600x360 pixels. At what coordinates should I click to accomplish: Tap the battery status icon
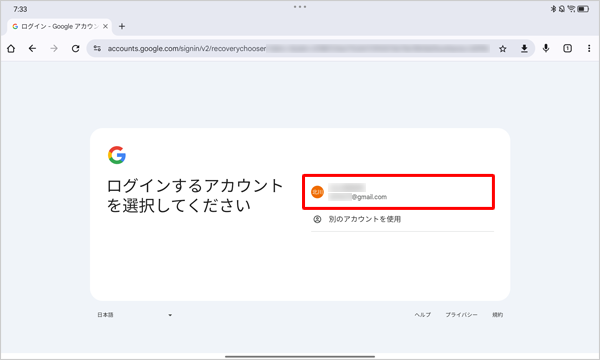coord(583,9)
